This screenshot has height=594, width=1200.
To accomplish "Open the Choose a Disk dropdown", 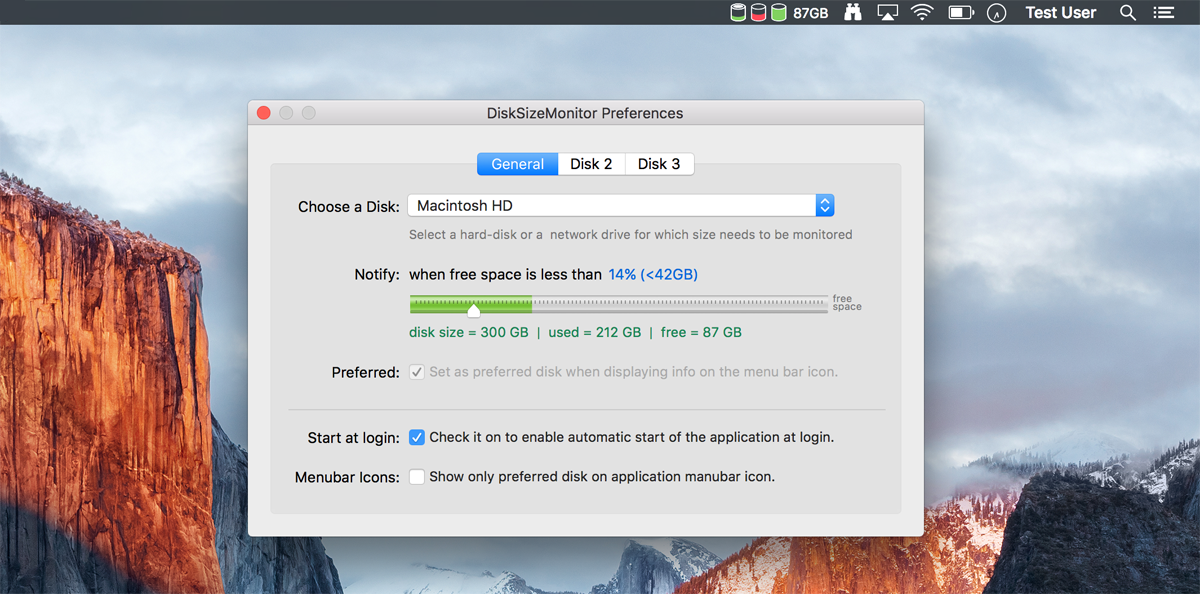I will tap(620, 206).
